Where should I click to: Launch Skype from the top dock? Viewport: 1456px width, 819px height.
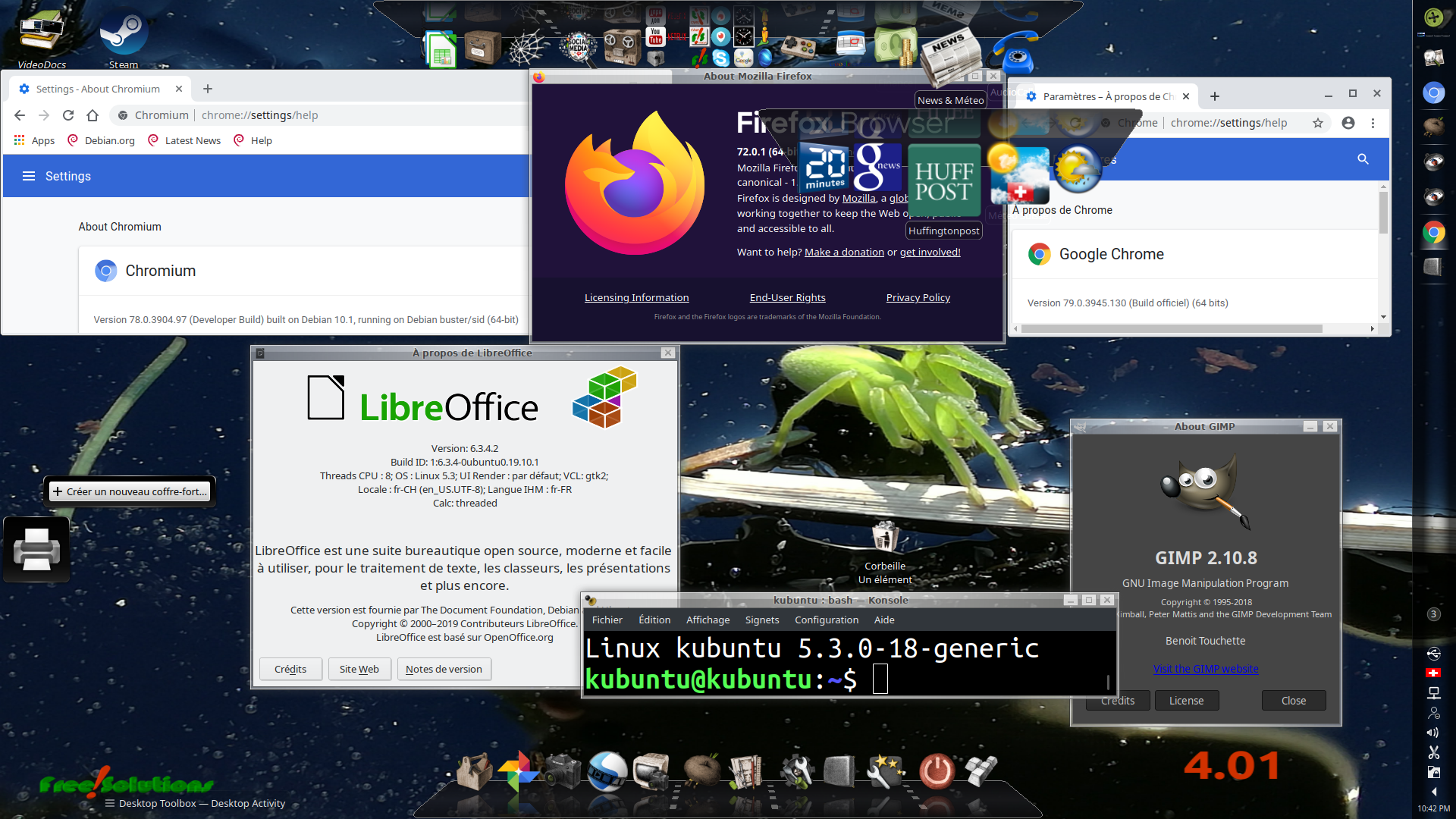pyautogui.click(x=721, y=58)
